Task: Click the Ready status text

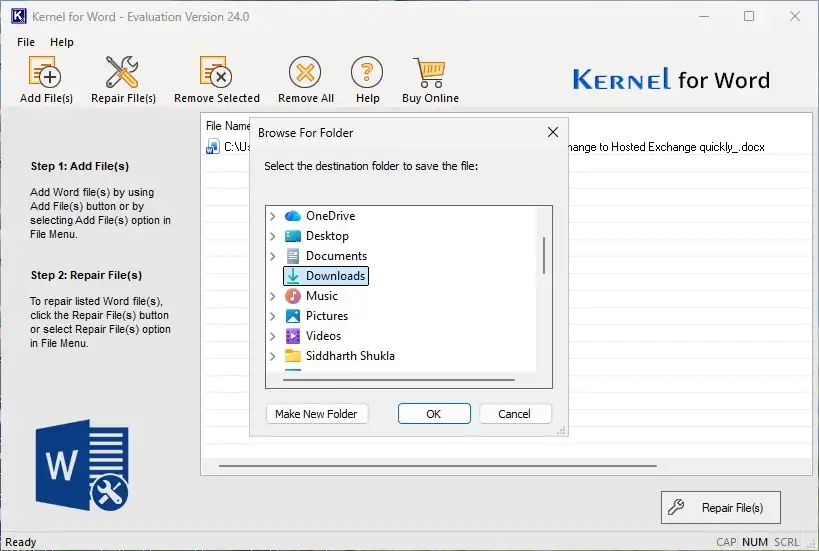Action: click(20, 542)
